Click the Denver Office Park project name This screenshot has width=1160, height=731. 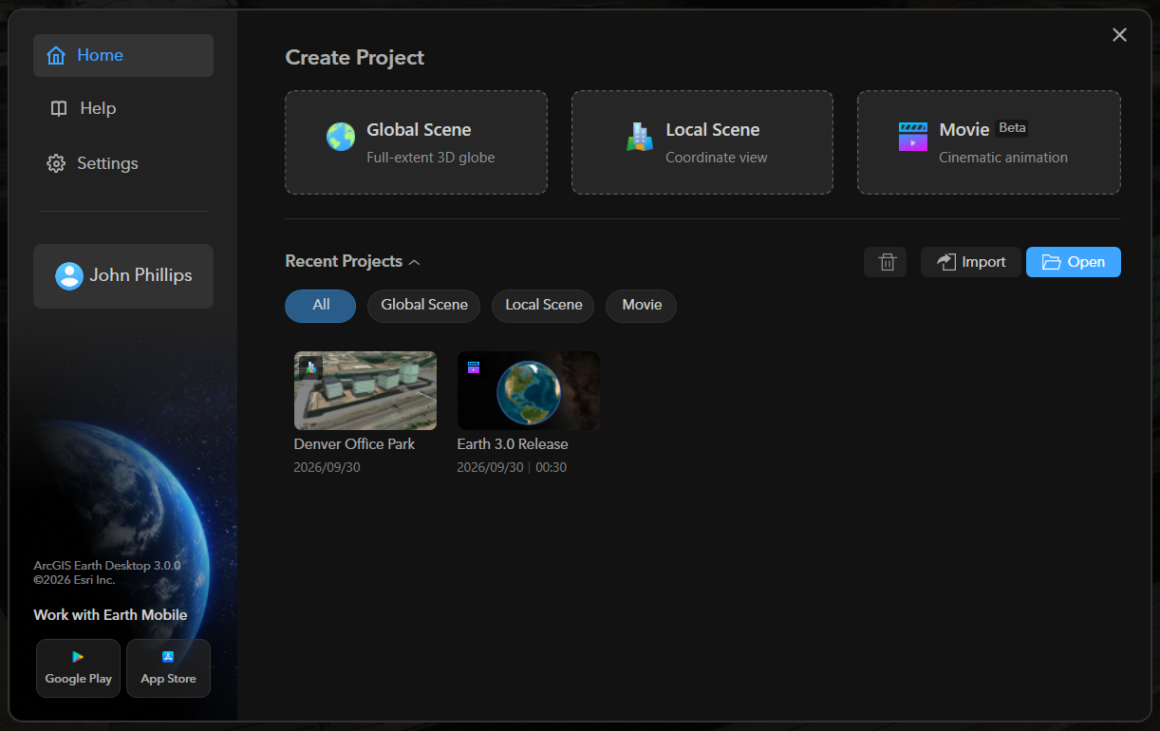click(354, 444)
